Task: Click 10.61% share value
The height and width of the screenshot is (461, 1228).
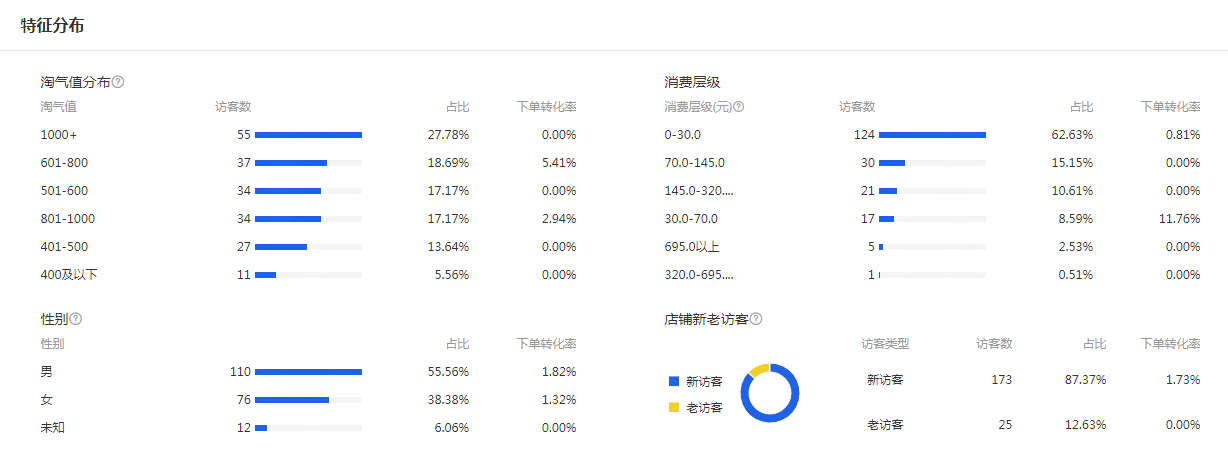Action: pos(1072,190)
